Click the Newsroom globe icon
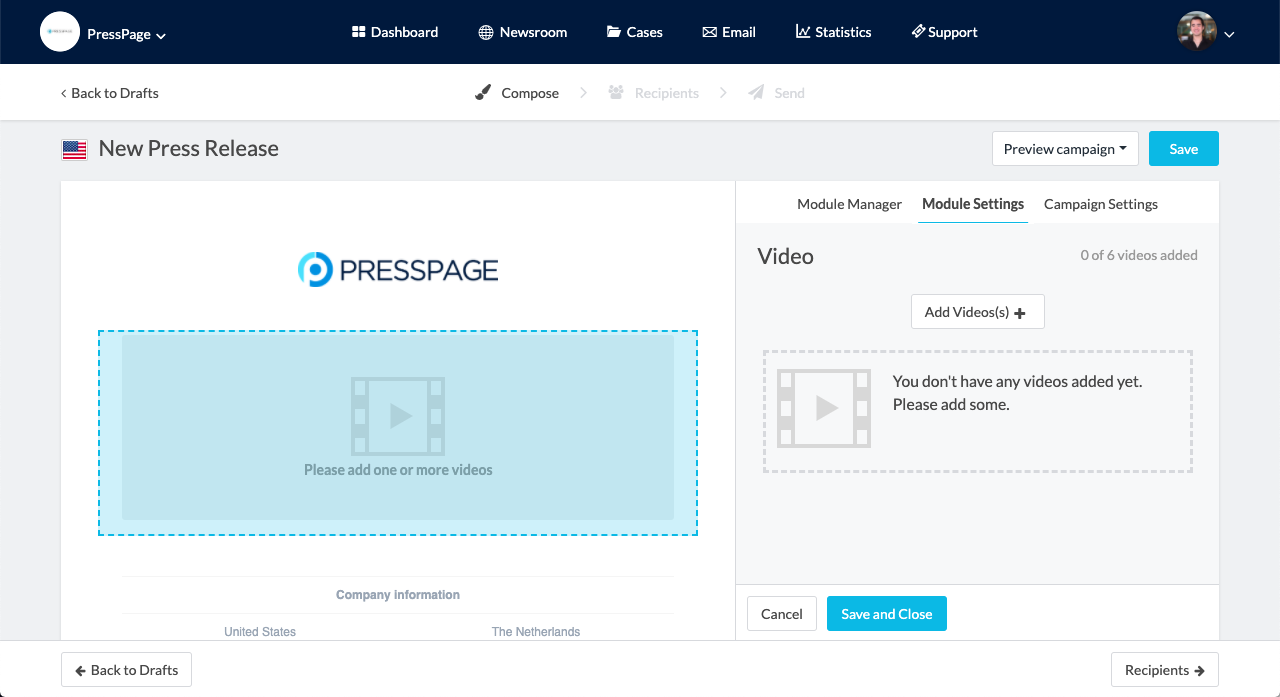1280x697 pixels. (486, 32)
